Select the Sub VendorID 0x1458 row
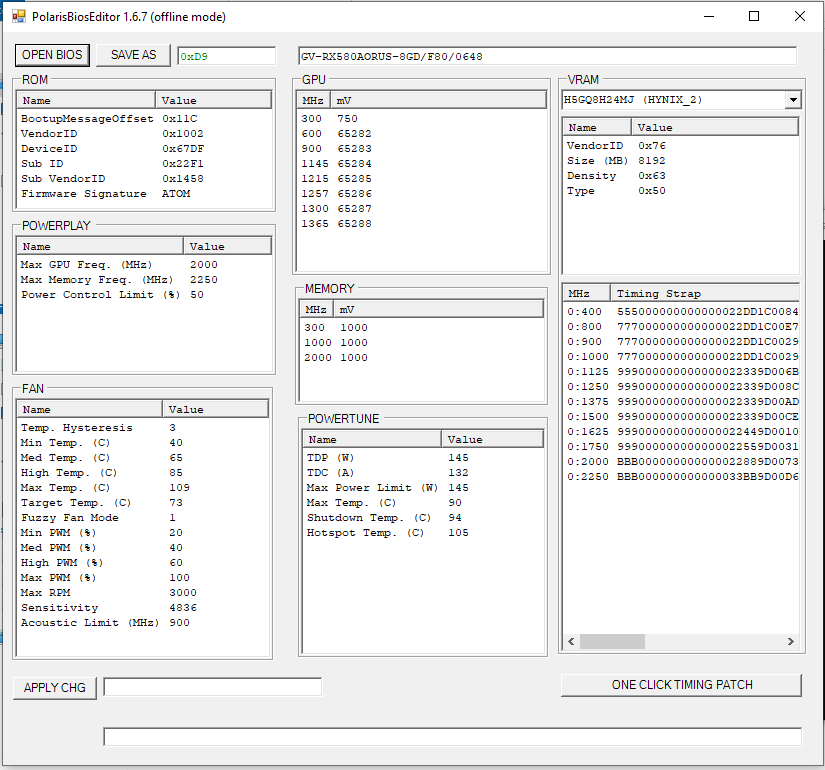This screenshot has width=825, height=770. (145, 178)
